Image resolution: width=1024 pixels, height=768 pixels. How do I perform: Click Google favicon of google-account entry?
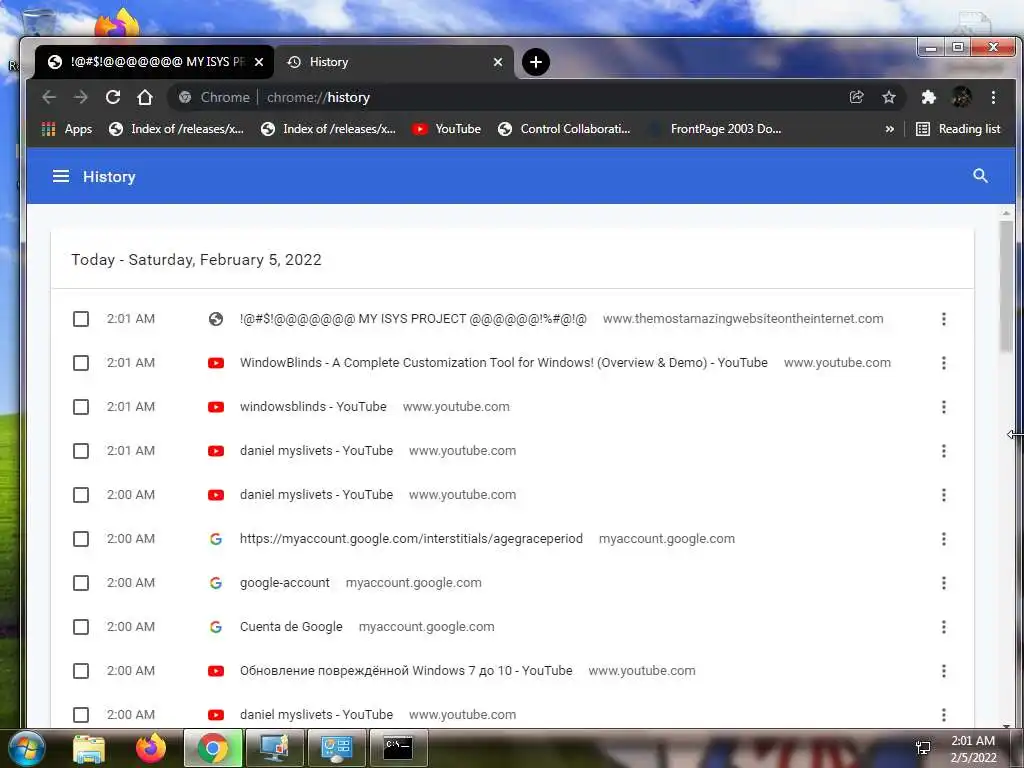point(216,583)
